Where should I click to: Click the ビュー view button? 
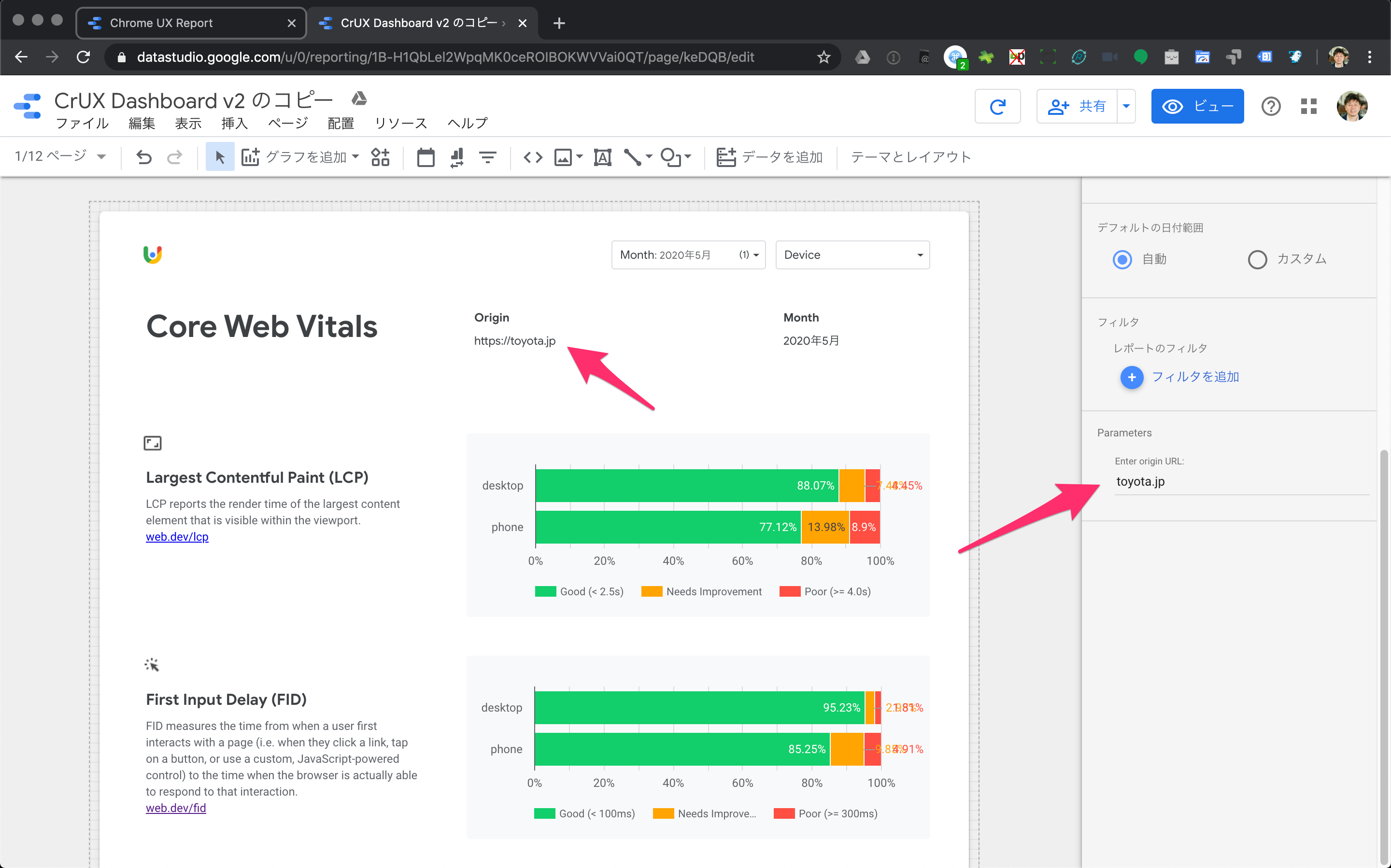(x=1197, y=106)
